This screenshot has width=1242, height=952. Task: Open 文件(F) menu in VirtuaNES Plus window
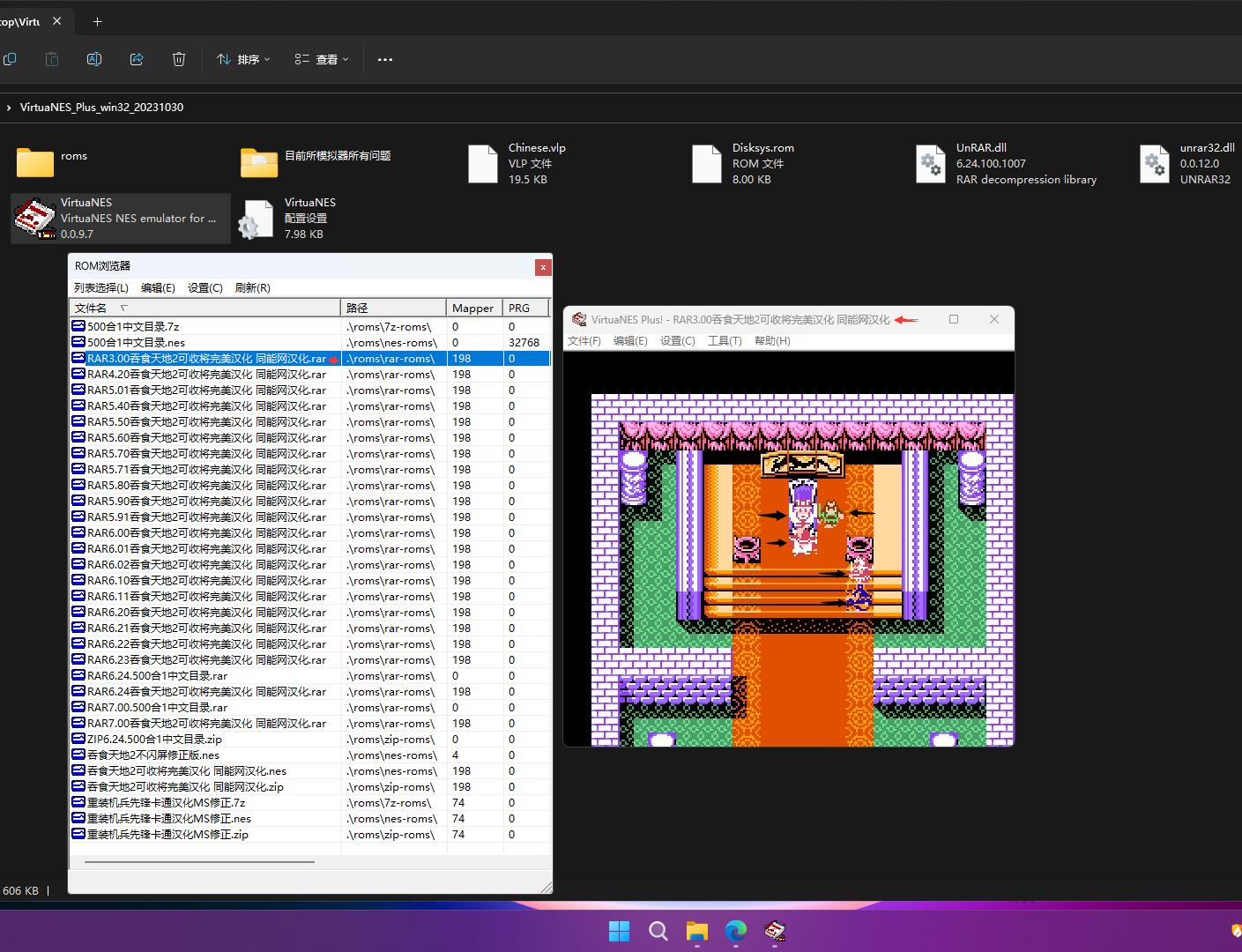[x=584, y=341]
